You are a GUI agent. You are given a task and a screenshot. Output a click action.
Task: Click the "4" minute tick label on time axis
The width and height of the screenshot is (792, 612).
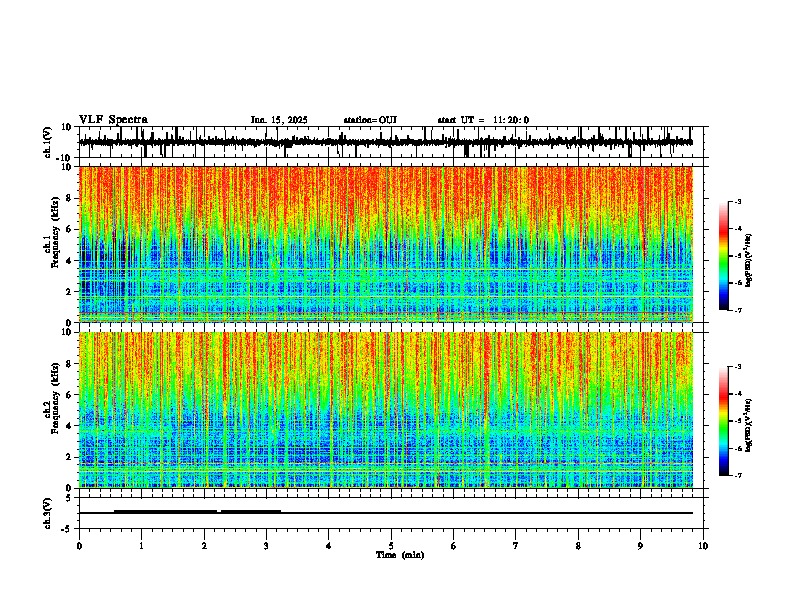[x=329, y=546]
